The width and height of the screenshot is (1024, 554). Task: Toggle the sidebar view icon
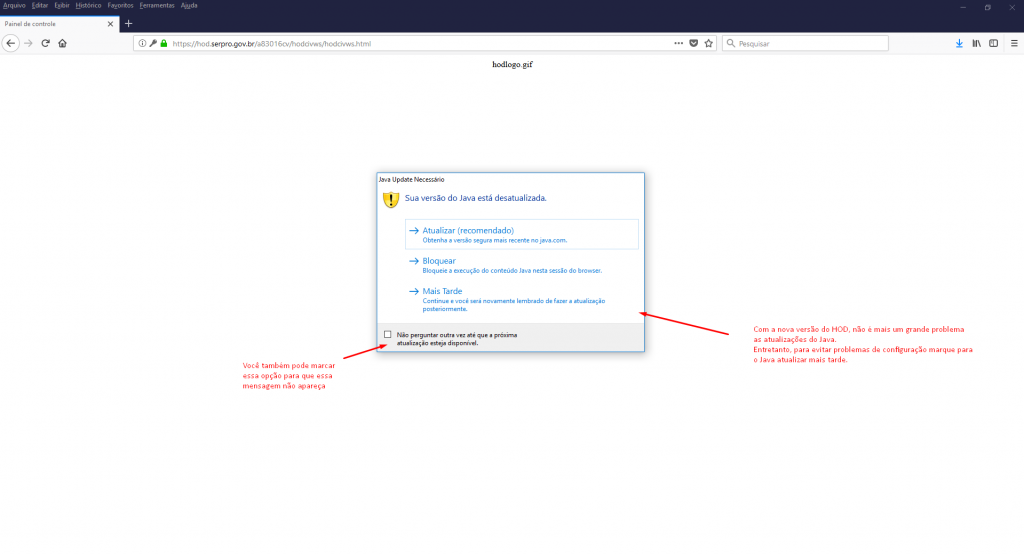(x=993, y=43)
